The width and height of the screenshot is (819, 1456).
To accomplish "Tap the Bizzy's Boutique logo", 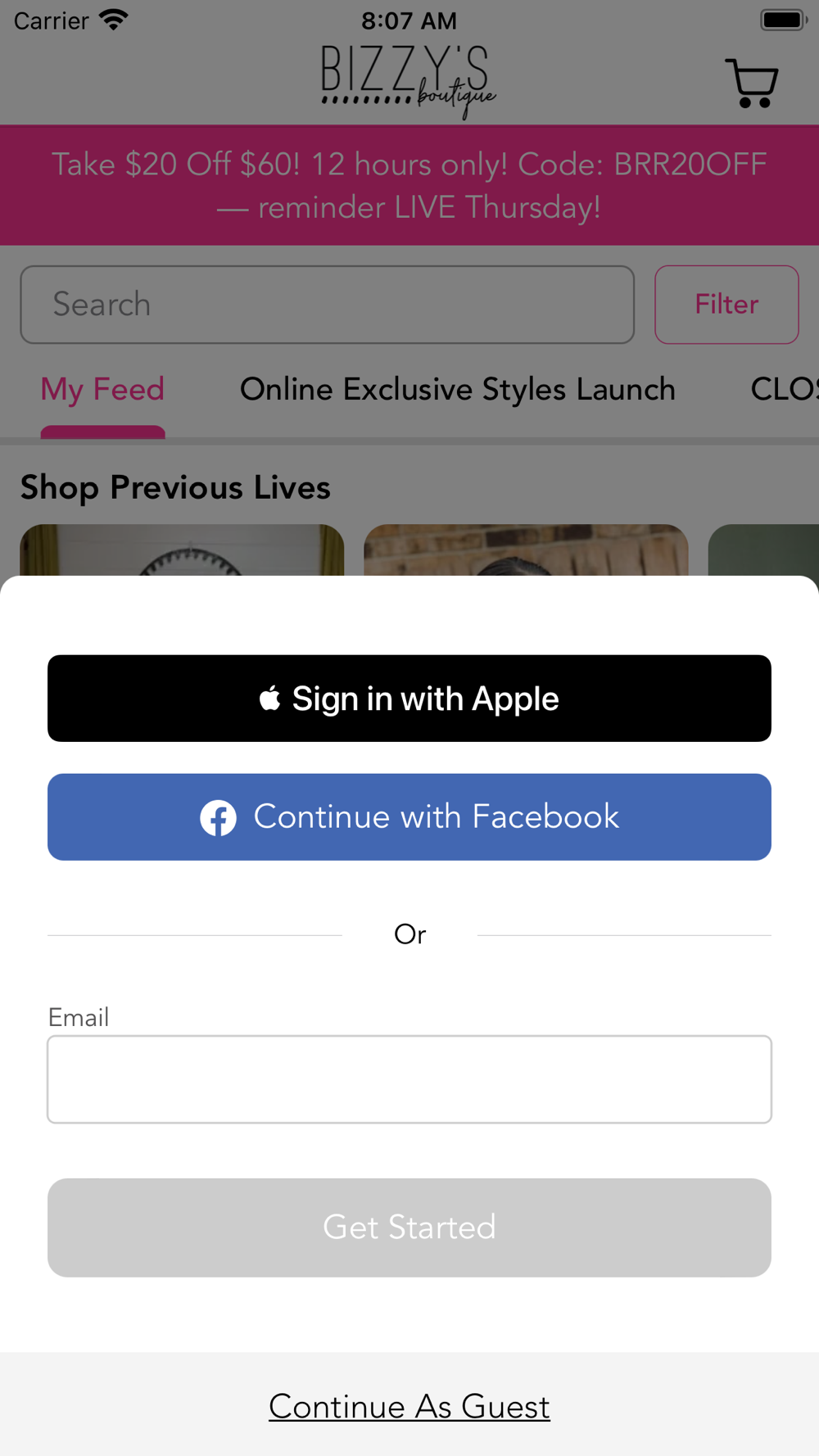I will click(409, 82).
